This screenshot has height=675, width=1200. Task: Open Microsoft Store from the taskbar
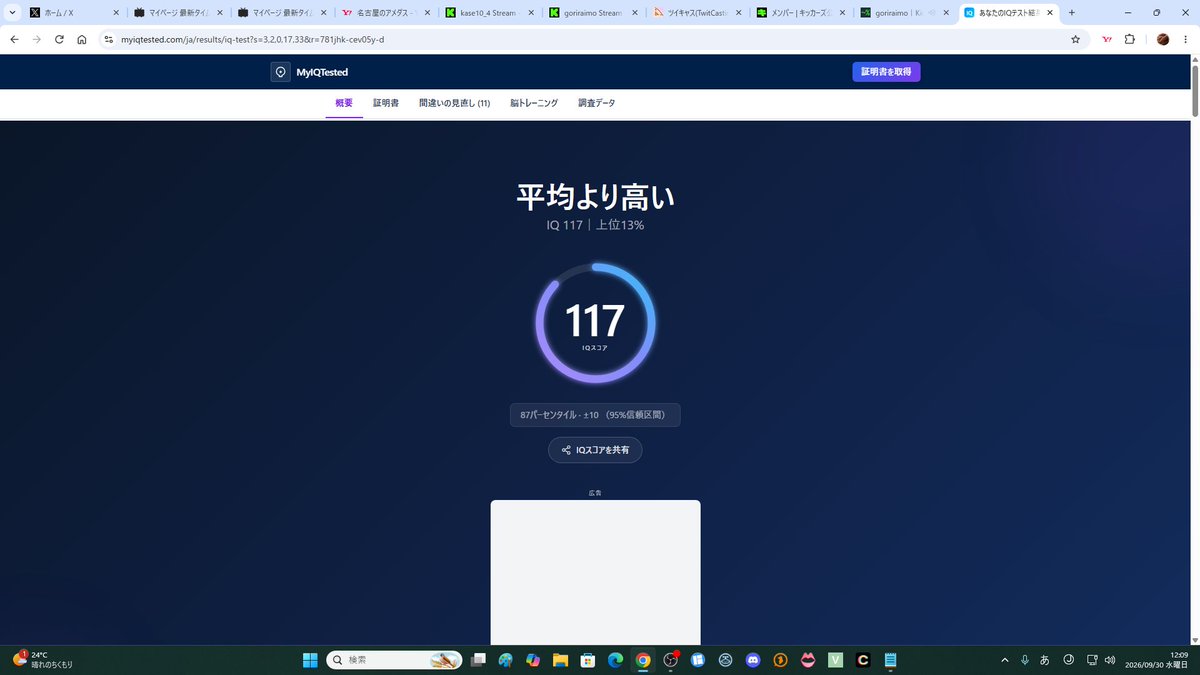point(588,660)
